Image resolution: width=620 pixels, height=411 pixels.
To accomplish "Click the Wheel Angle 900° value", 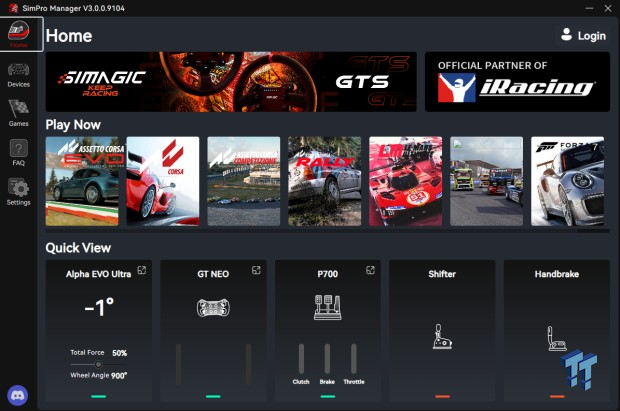I will pyautogui.click(x=119, y=375).
